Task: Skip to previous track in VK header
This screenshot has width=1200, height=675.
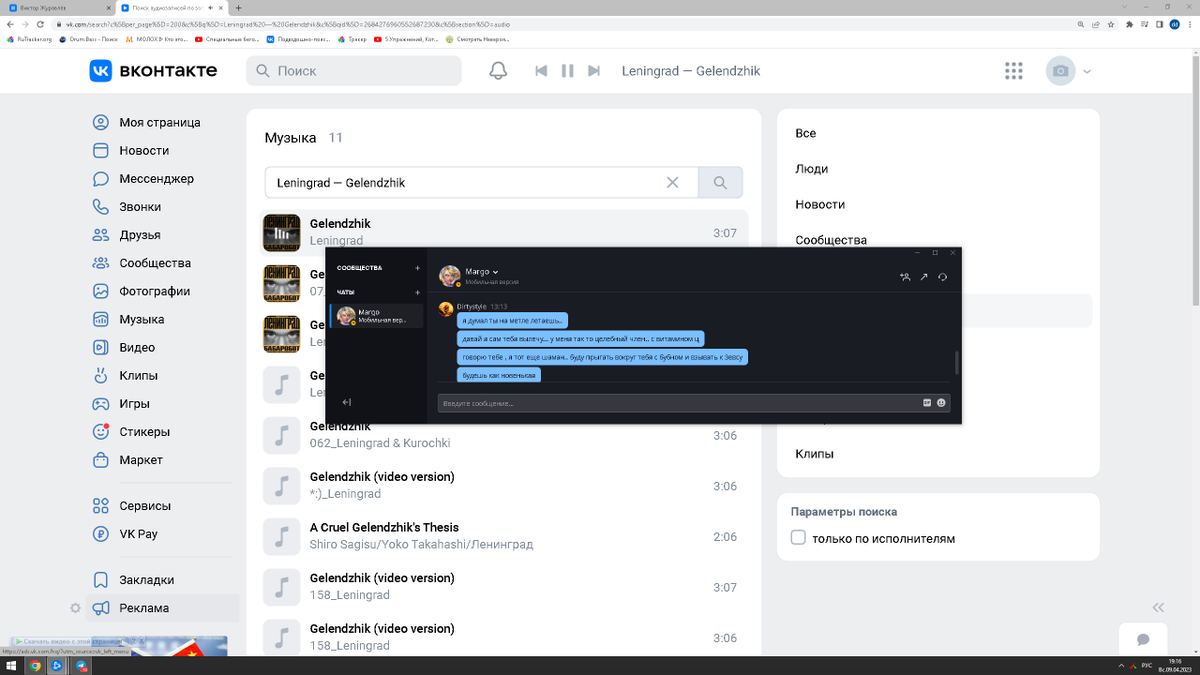Action: pyautogui.click(x=541, y=71)
